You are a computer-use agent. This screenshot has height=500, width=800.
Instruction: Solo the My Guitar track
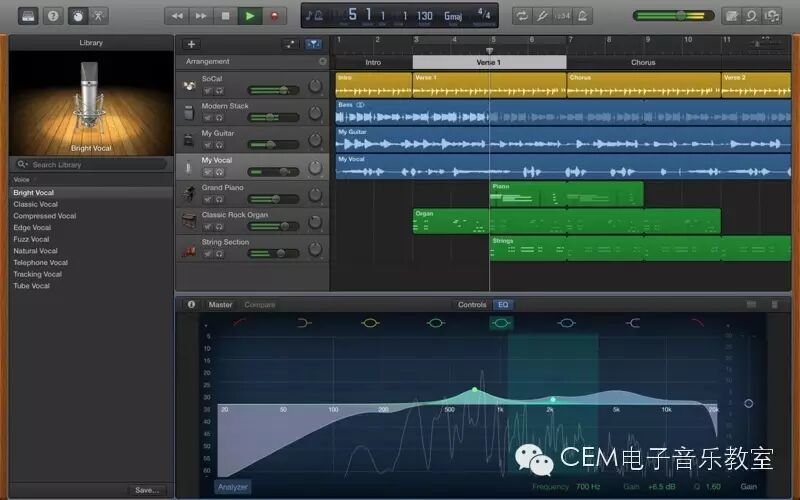219,145
